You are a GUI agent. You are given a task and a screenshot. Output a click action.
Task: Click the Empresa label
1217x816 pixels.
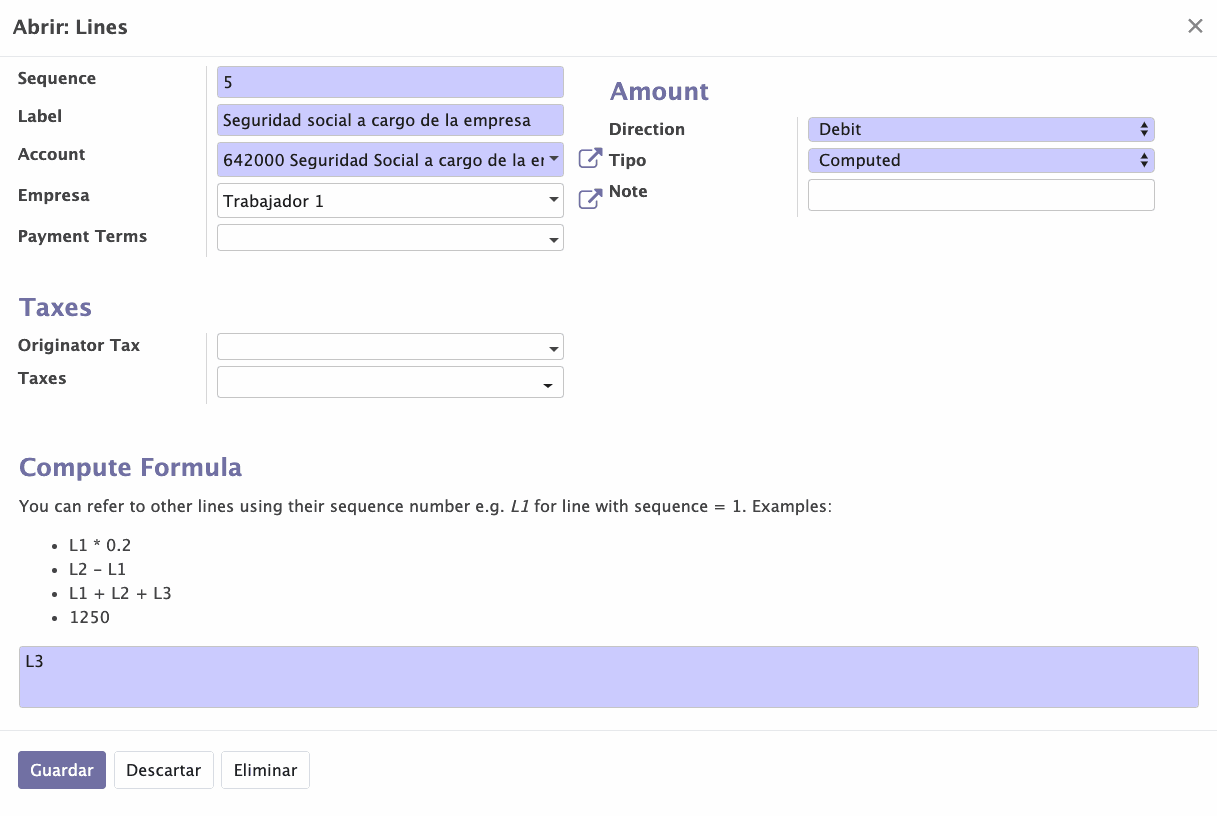coord(54,195)
